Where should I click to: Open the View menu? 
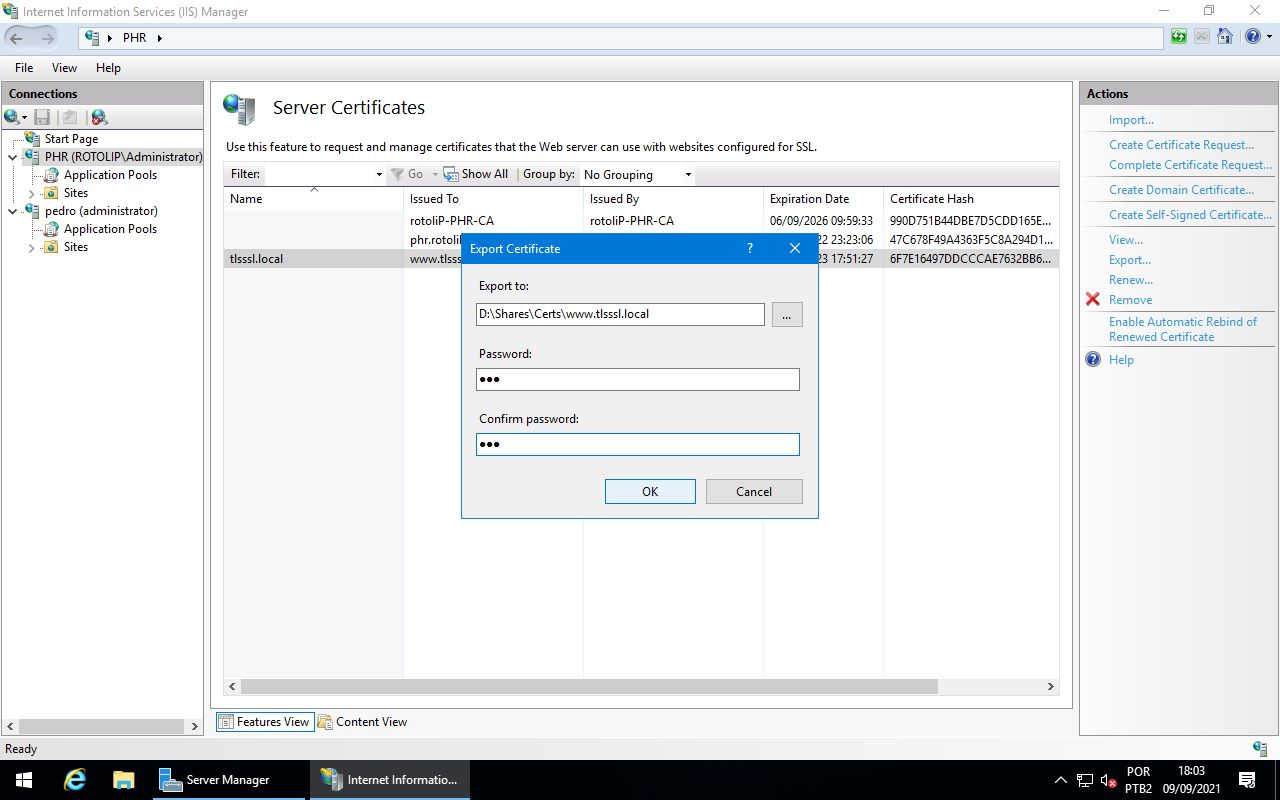[64, 67]
